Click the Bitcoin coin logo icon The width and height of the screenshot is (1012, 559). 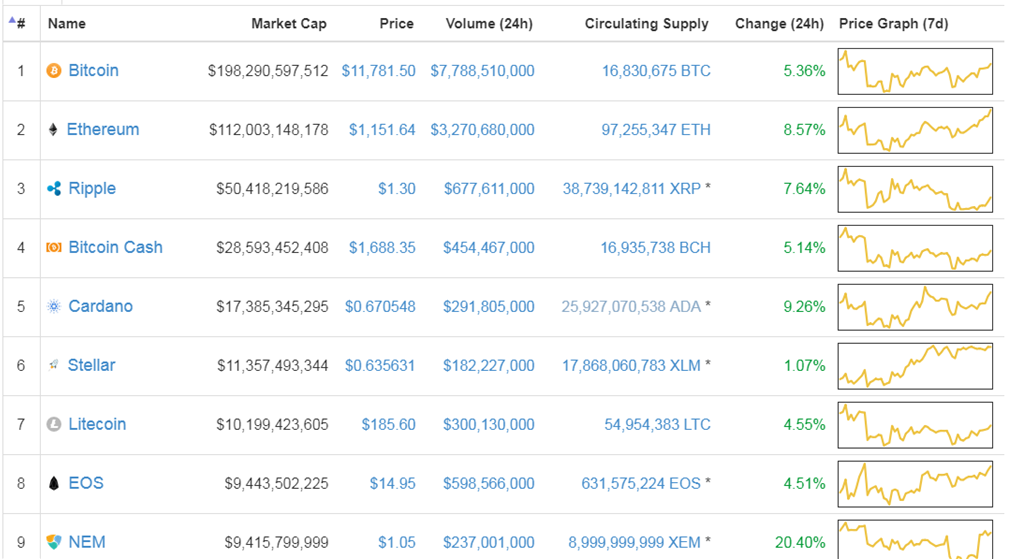pos(54,70)
